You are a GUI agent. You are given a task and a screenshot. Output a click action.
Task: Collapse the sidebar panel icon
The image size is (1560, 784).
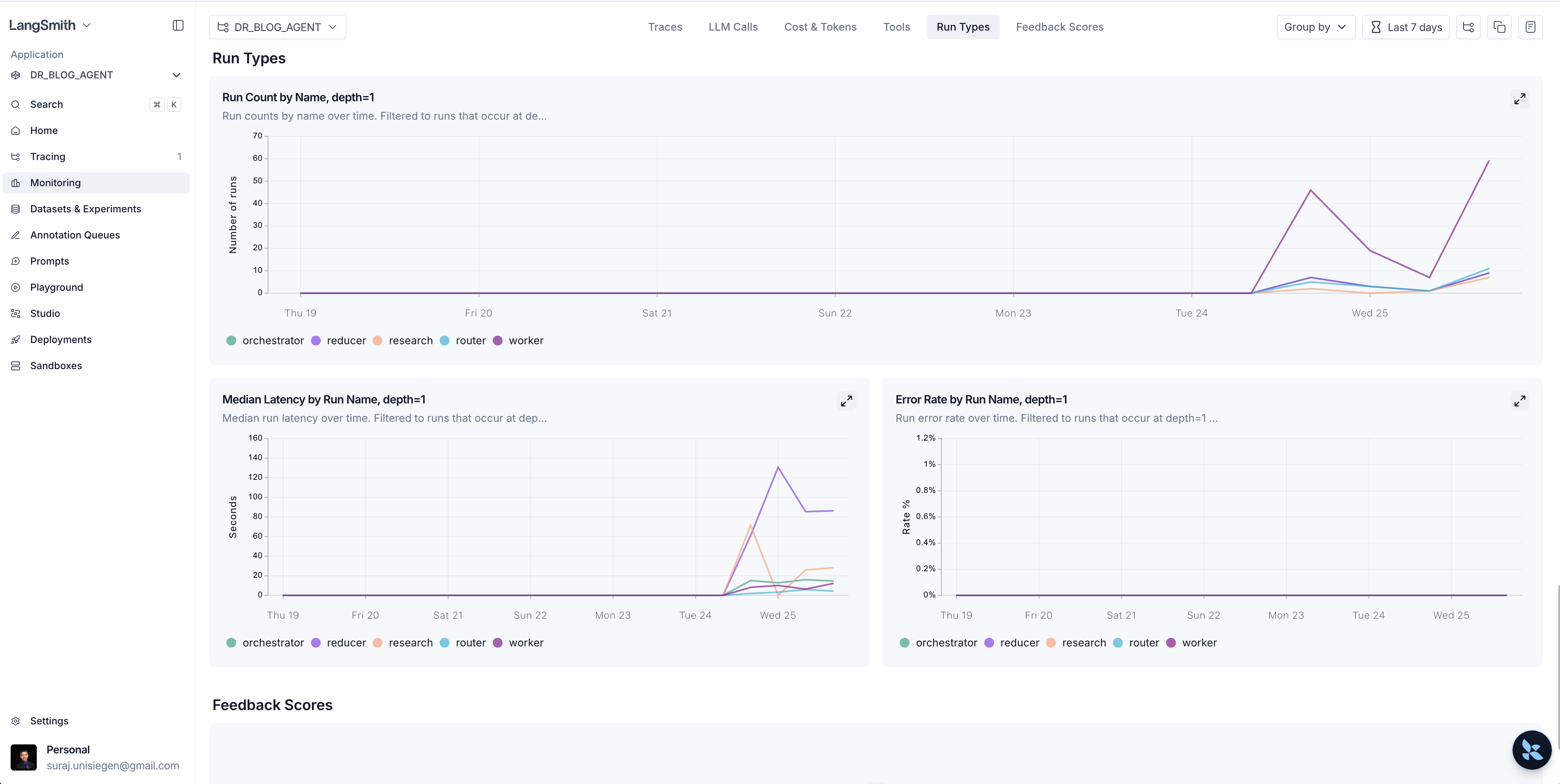click(x=177, y=25)
